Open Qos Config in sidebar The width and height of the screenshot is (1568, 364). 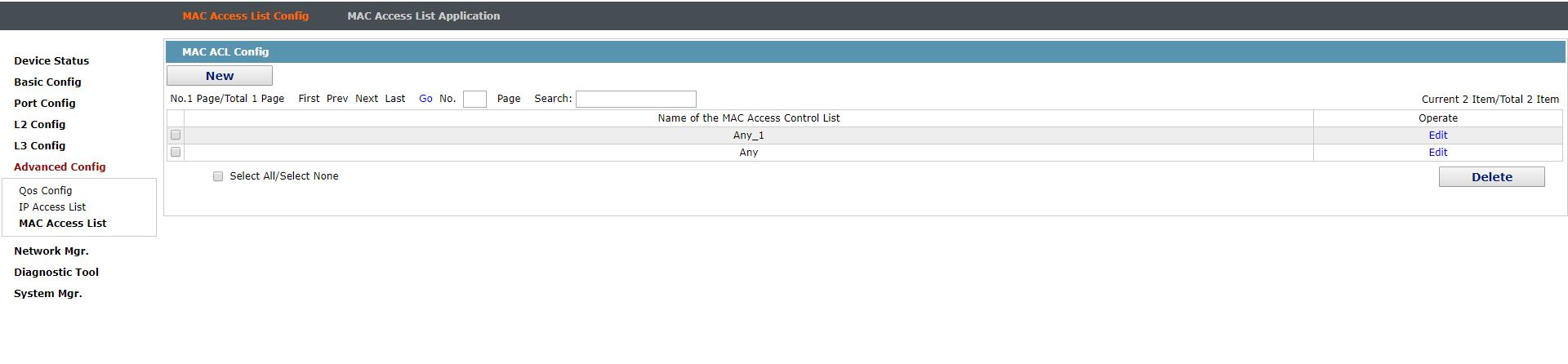point(46,191)
